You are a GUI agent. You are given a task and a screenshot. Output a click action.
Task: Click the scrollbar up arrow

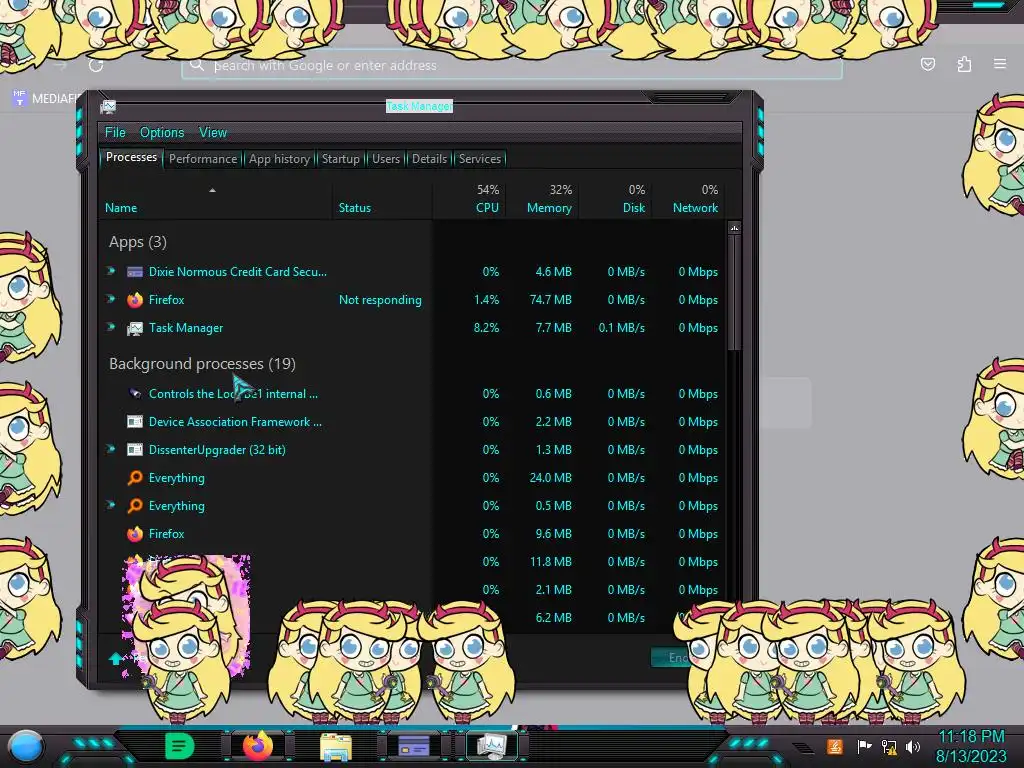pos(734,229)
